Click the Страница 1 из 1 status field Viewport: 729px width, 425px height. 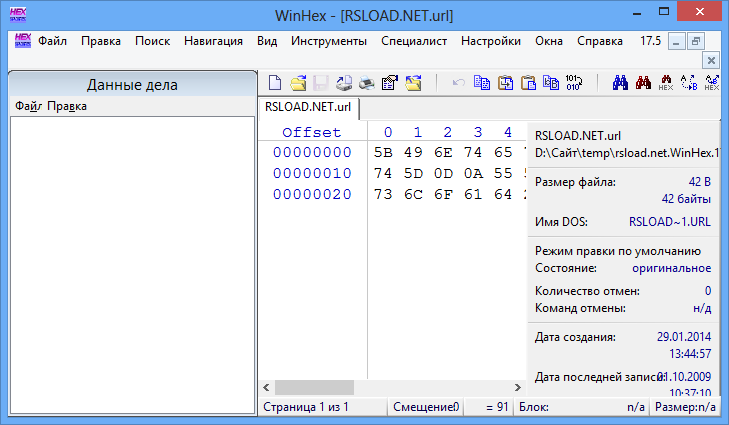point(323,407)
